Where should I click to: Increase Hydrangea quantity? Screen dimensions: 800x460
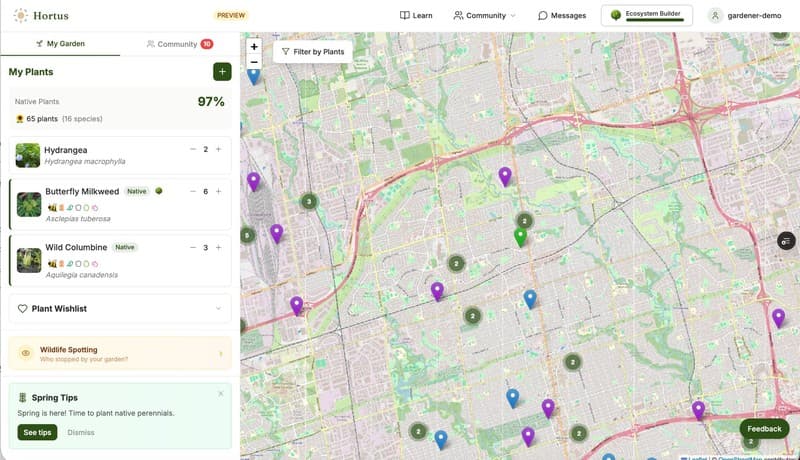(218, 149)
